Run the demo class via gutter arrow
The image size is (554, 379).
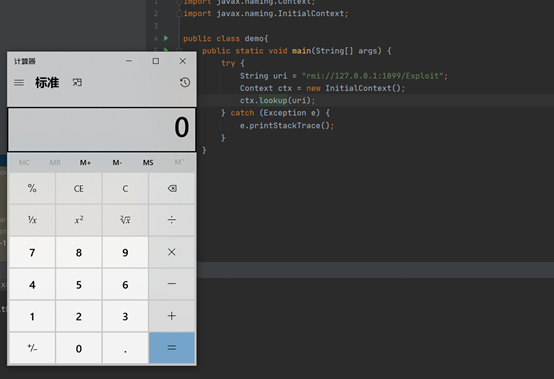click(x=166, y=38)
